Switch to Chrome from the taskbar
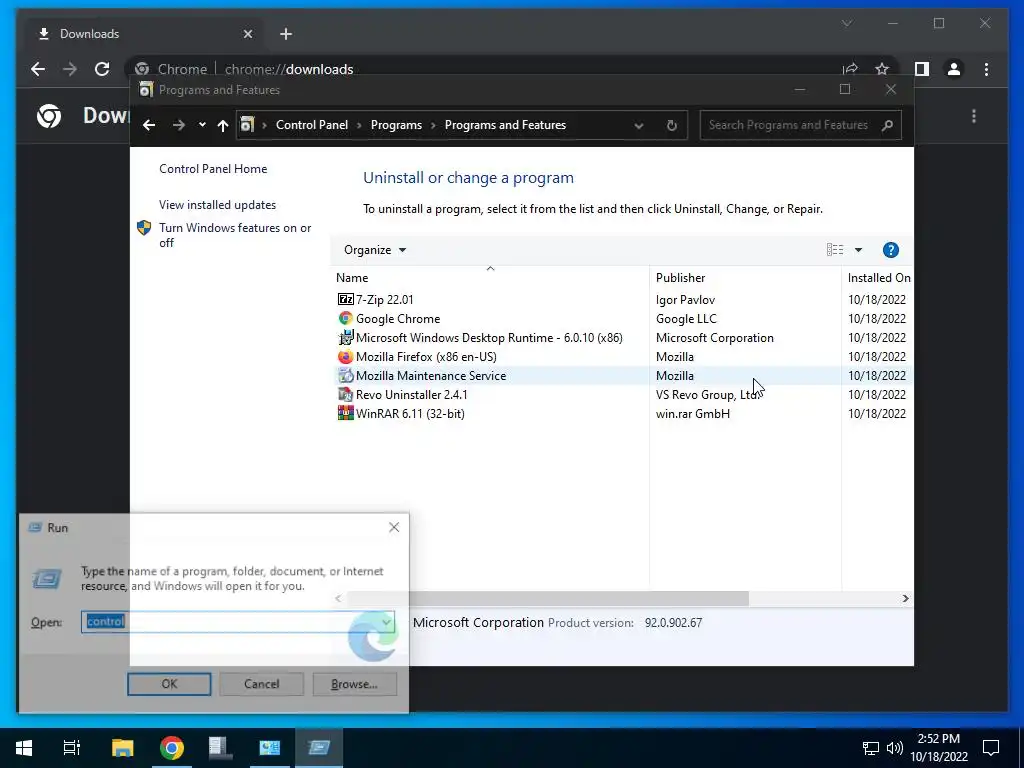The image size is (1024, 768). 172,748
